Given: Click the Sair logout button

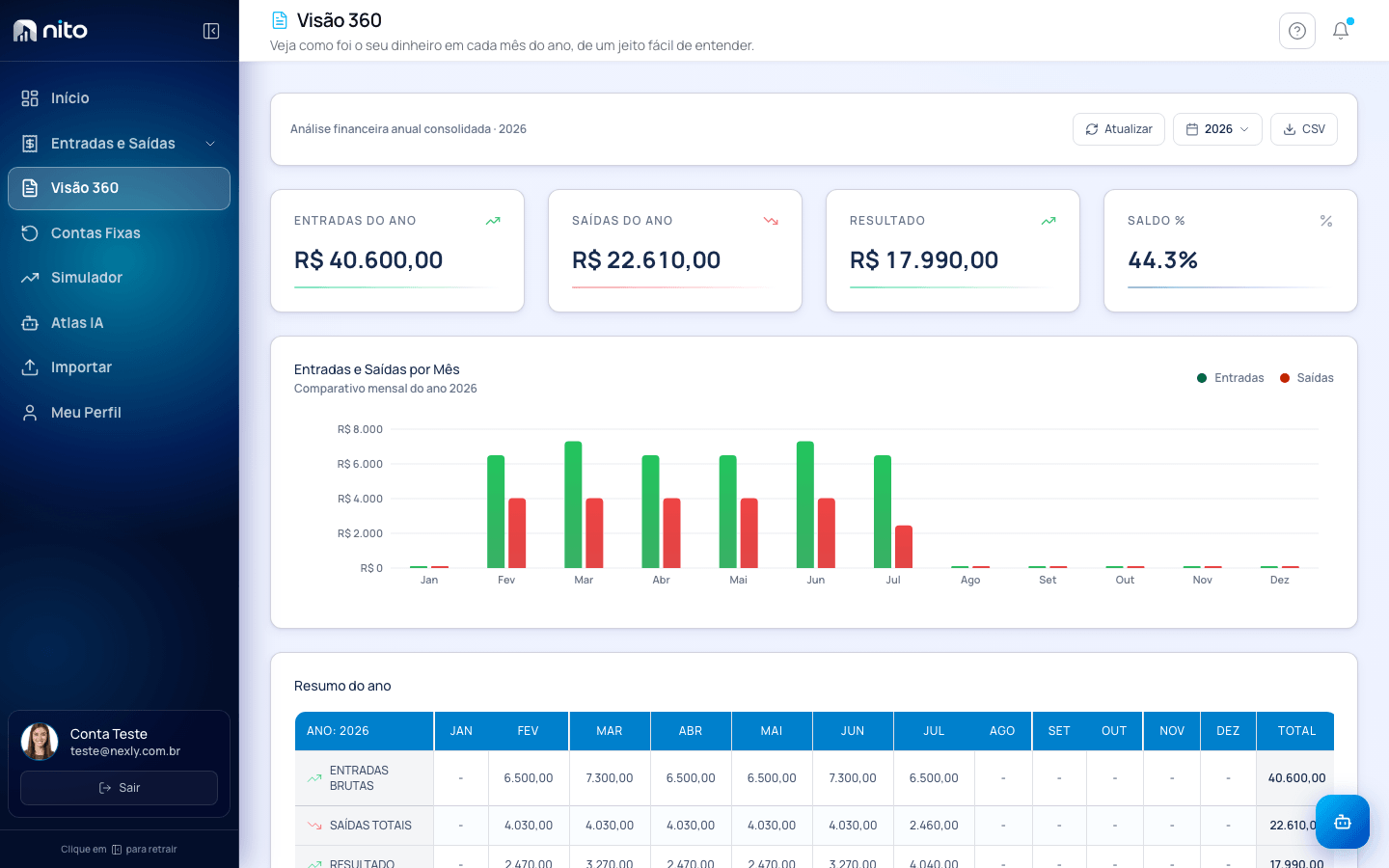Looking at the screenshot, I should (x=119, y=788).
